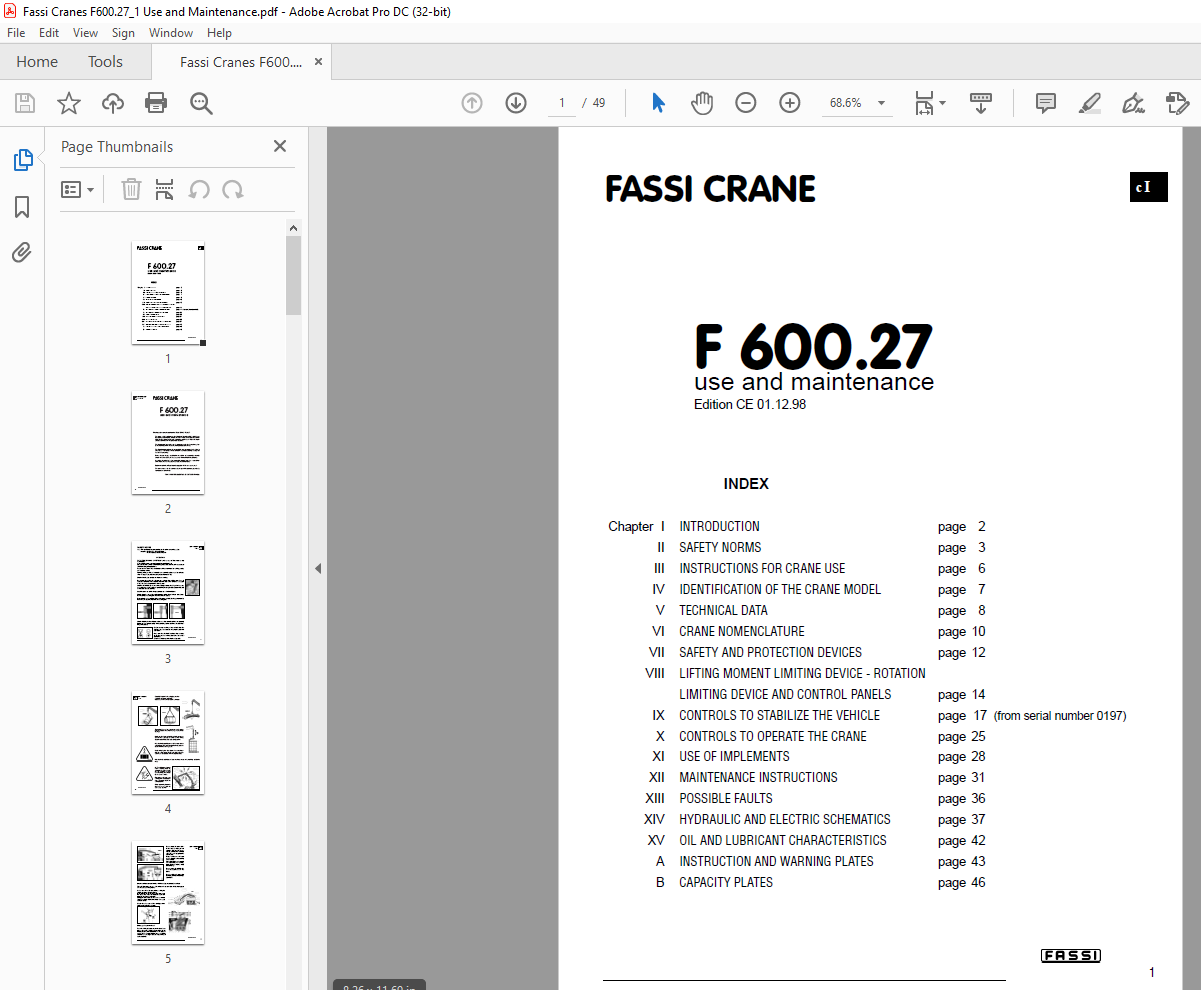1201x990 pixels.
Task: Open the Window menu
Action: [x=171, y=33]
